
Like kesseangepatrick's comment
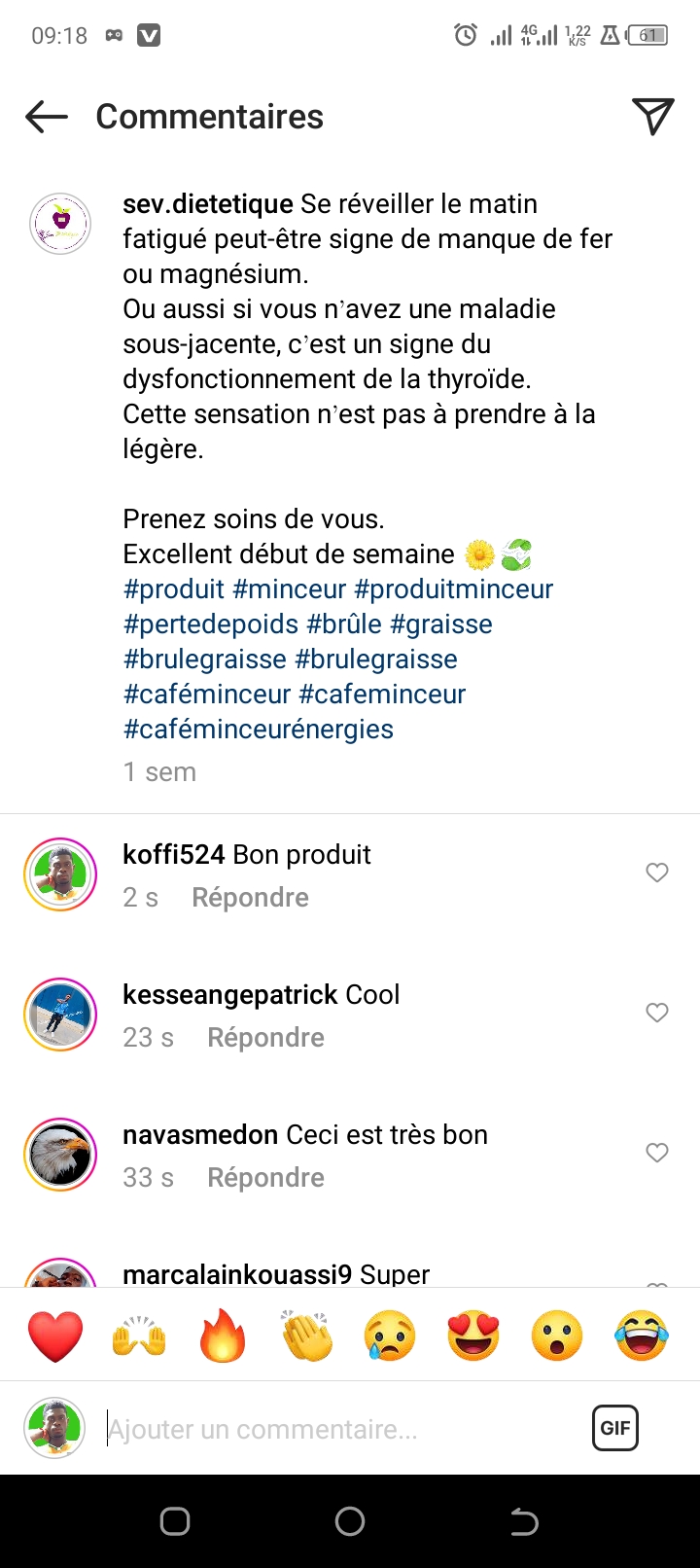[x=657, y=1013]
